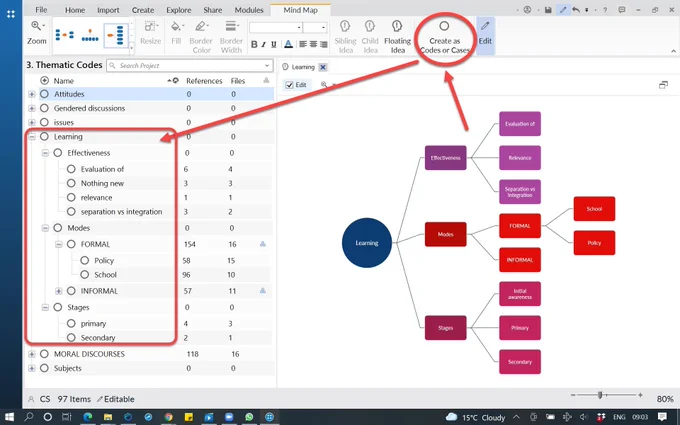Viewport: 680px width, 425px height.
Task: Click the Resize shape tool
Action: pos(150,33)
